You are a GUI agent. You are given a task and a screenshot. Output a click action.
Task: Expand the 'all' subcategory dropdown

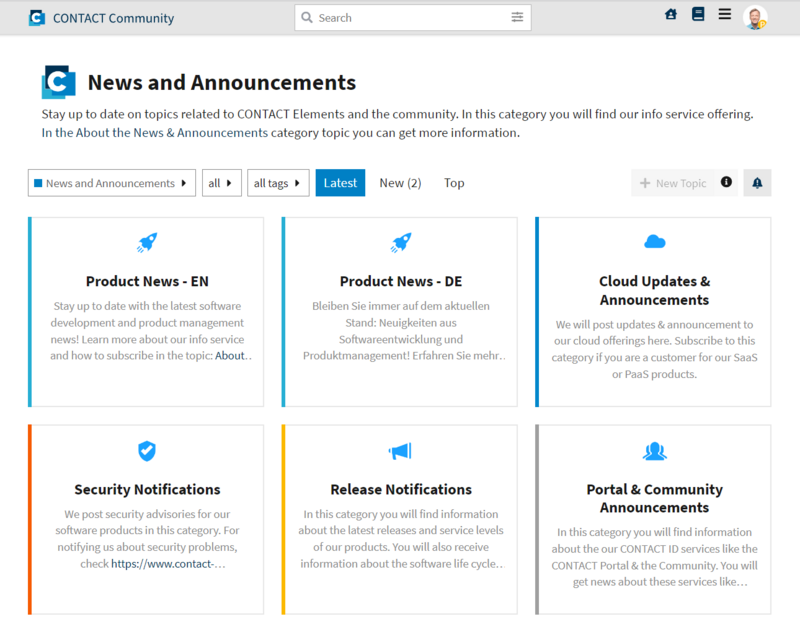[x=221, y=183]
